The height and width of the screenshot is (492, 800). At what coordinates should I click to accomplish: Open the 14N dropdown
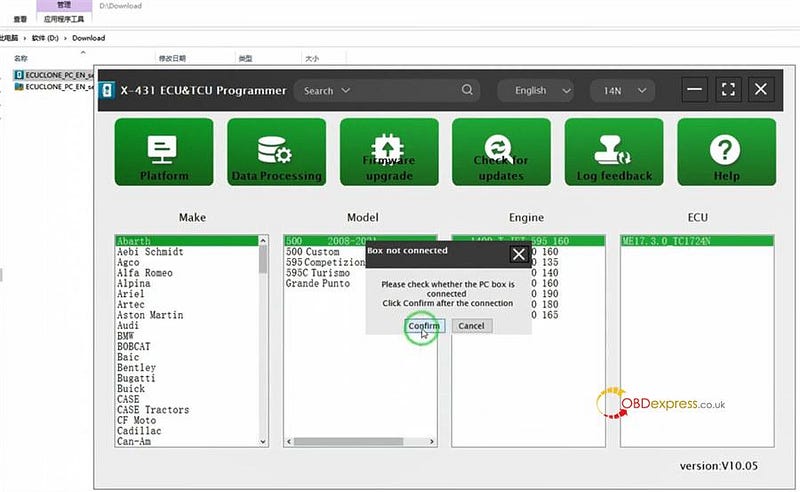coord(622,91)
